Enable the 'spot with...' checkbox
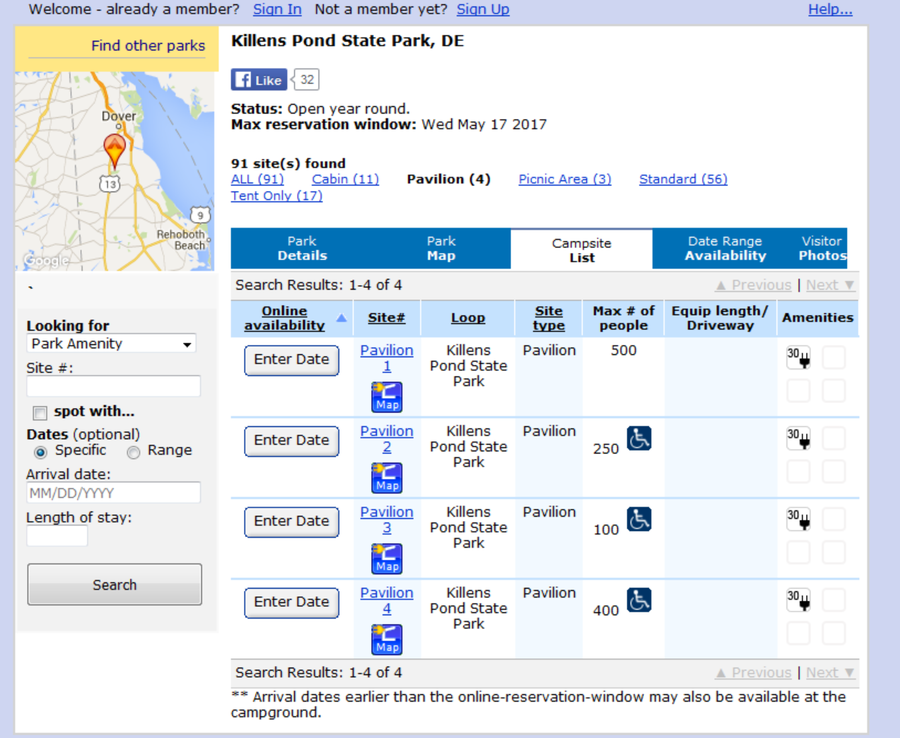 (x=40, y=413)
